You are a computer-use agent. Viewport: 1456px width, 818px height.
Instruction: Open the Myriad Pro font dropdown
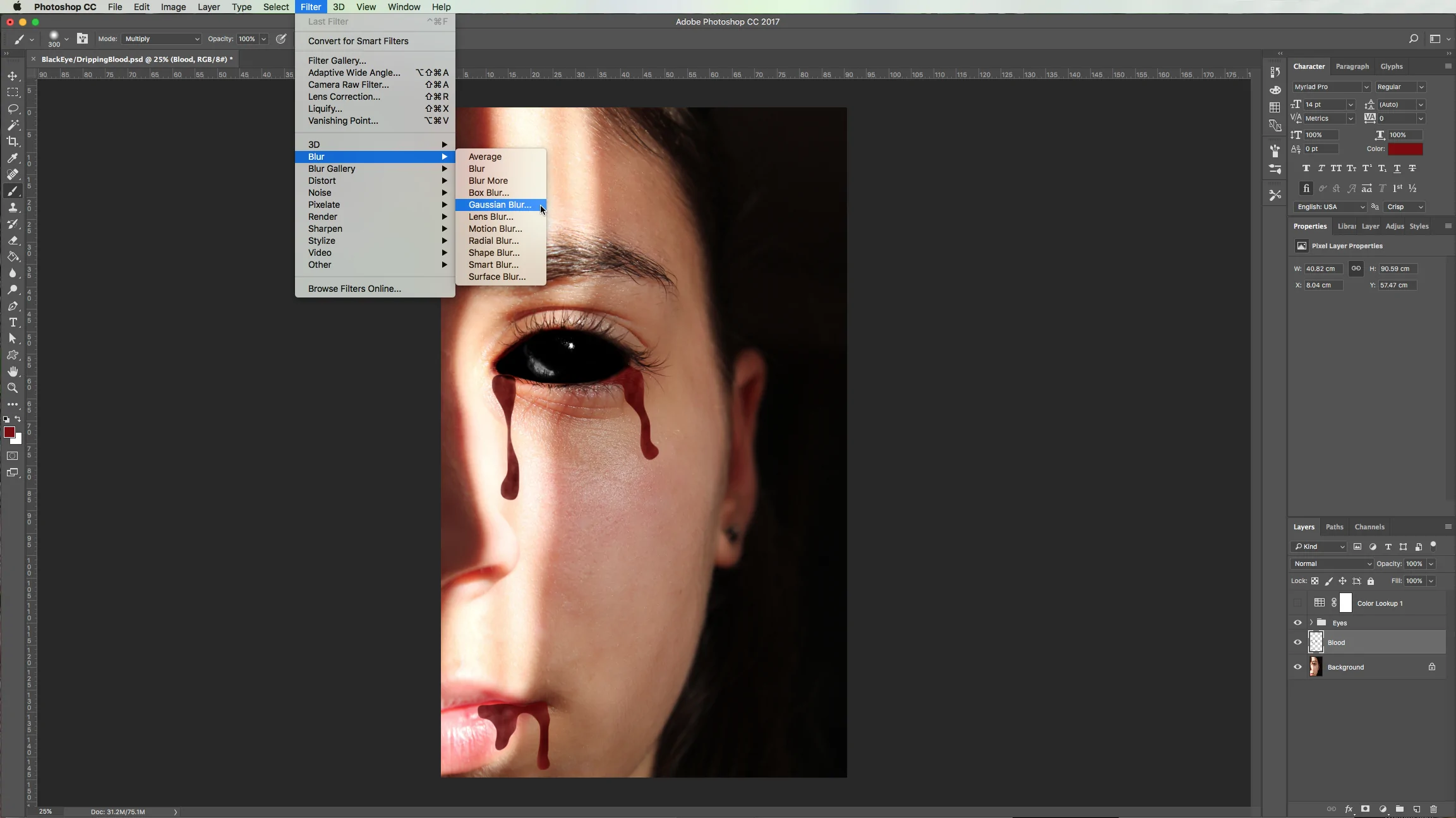coord(1332,87)
